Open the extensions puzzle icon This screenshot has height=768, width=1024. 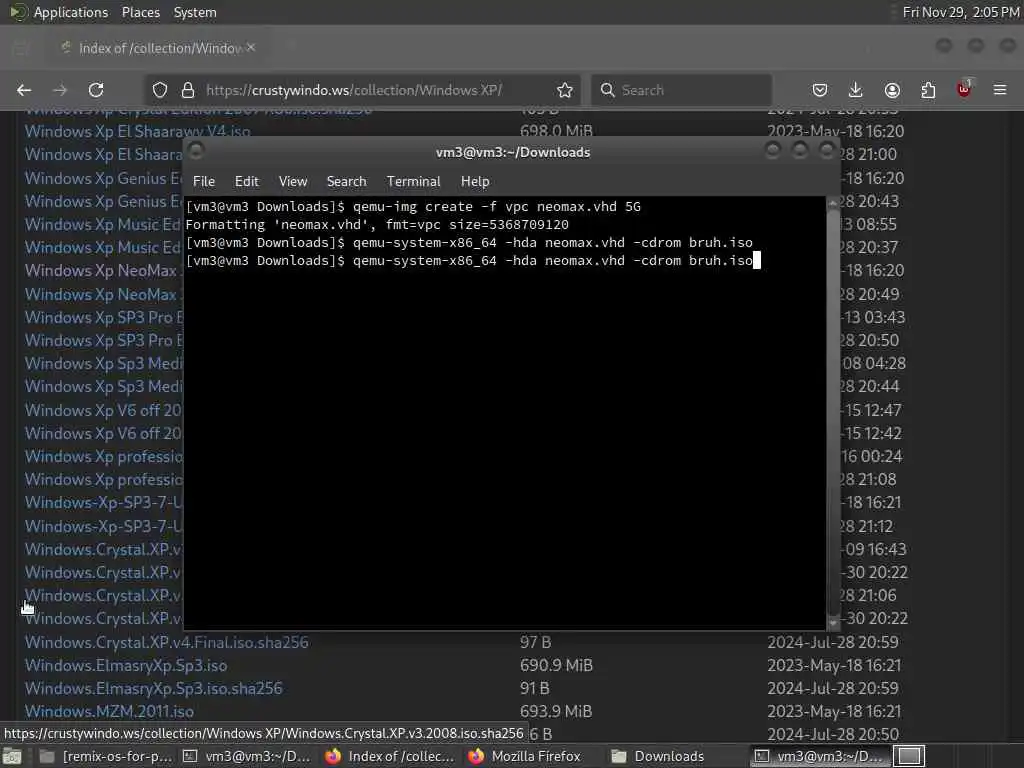[928, 90]
